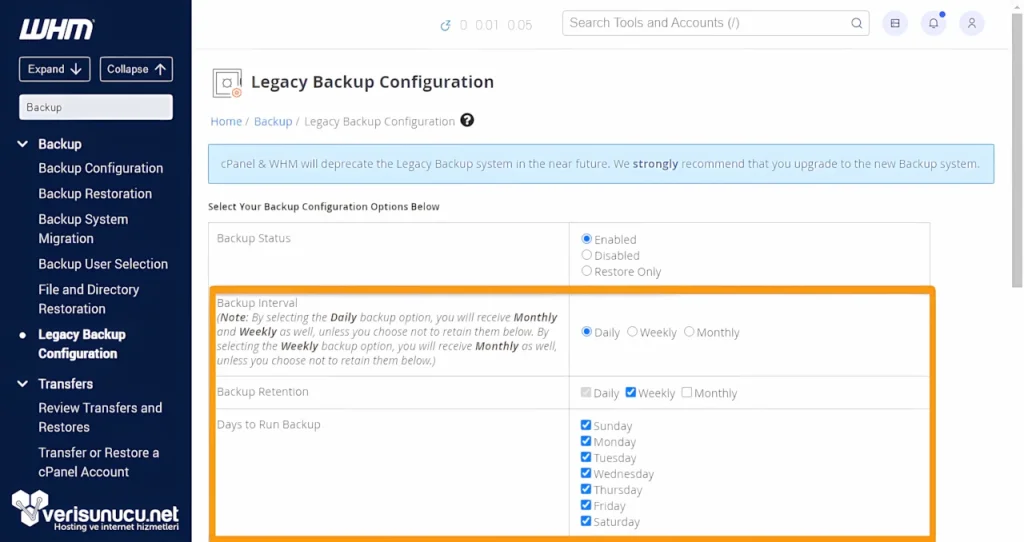Click the WHM logo
Viewport: 1024px width, 542px height.
tap(56, 29)
